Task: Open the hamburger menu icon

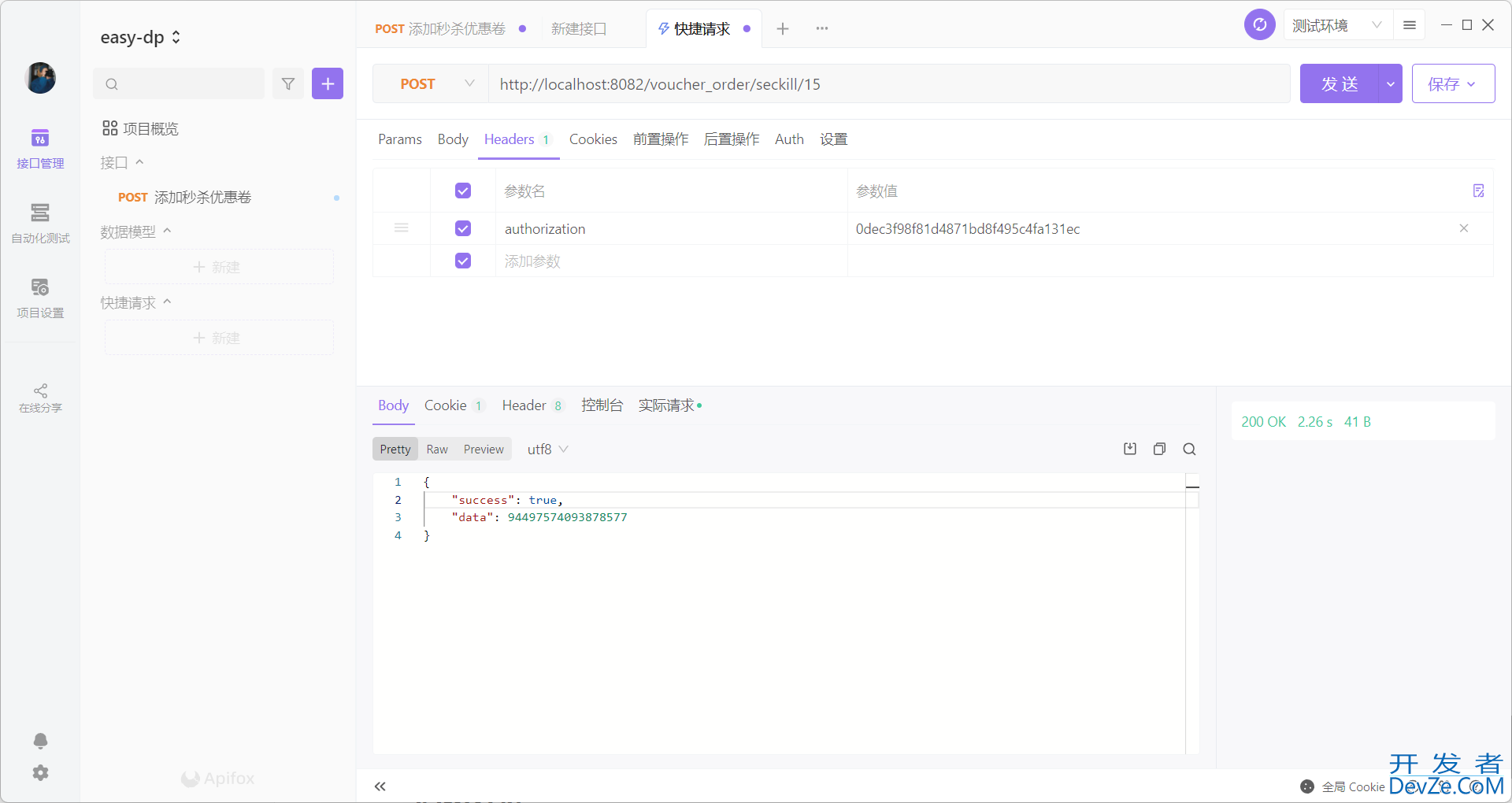Action: (1410, 25)
